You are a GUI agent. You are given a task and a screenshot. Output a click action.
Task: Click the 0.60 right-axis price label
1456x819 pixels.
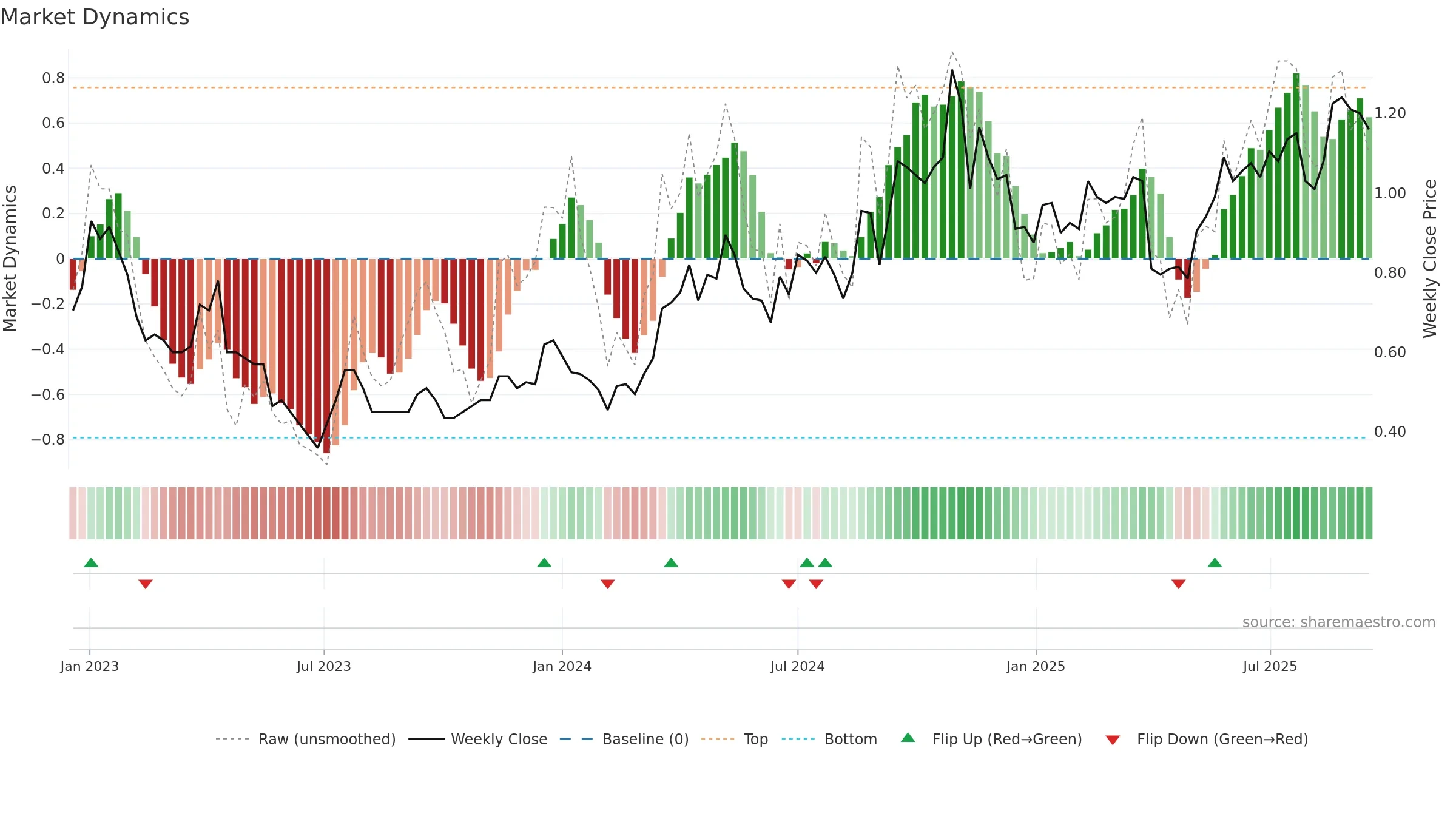pyautogui.click(x=1390, y=352)
